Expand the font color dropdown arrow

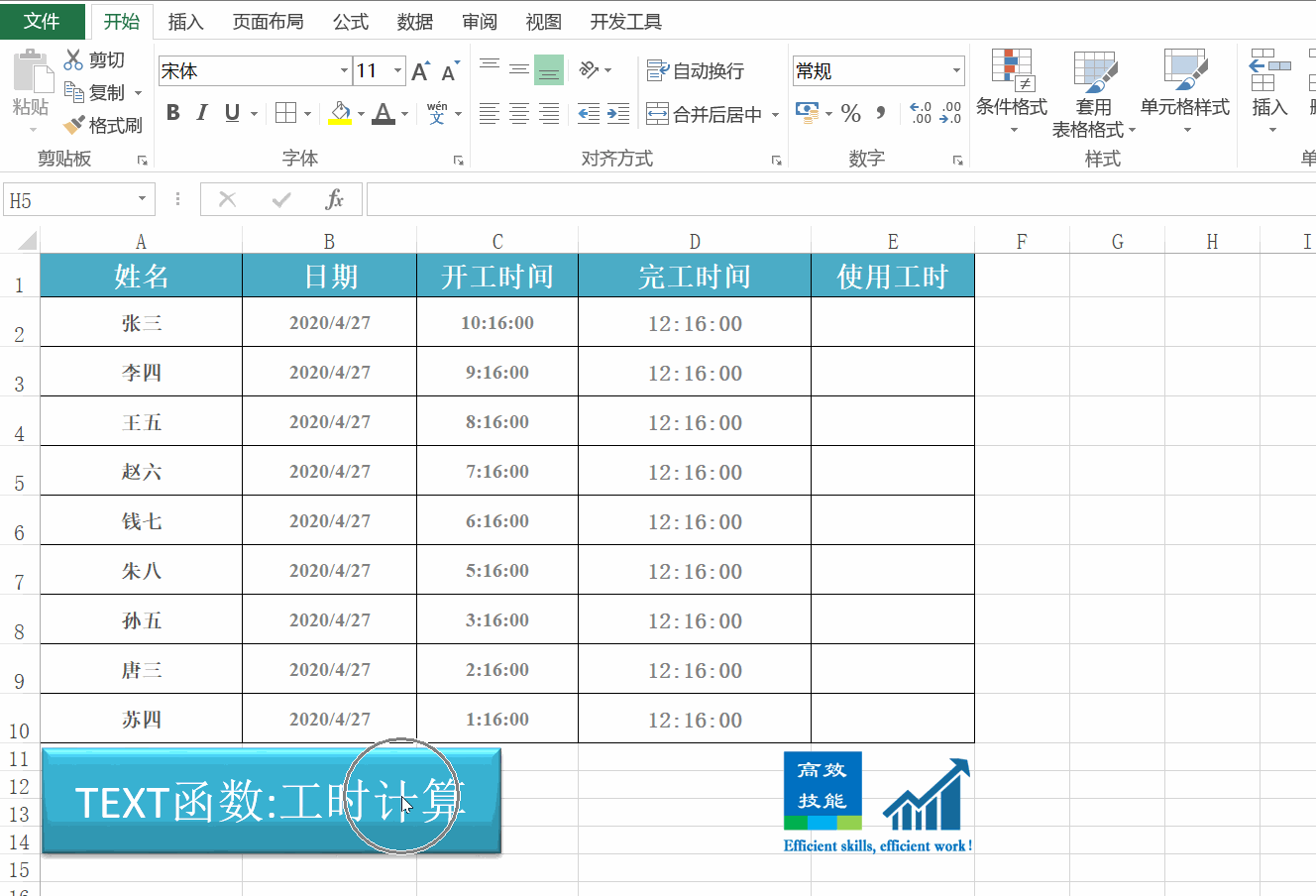tap(405, 114)
